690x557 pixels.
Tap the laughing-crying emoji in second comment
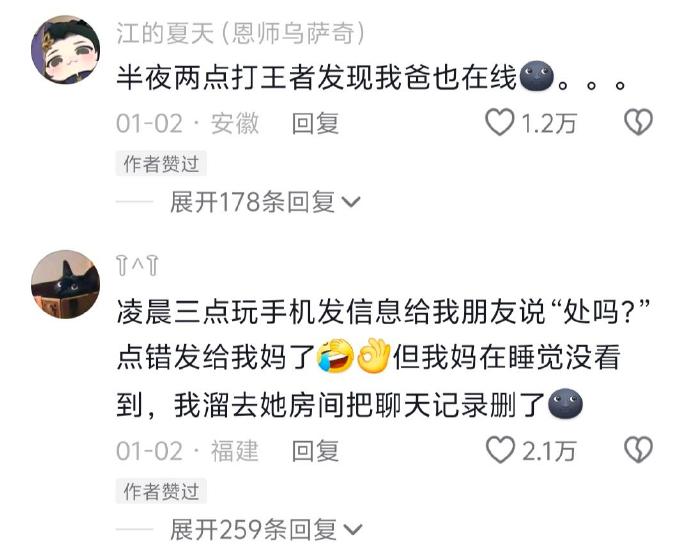(335, 356)
